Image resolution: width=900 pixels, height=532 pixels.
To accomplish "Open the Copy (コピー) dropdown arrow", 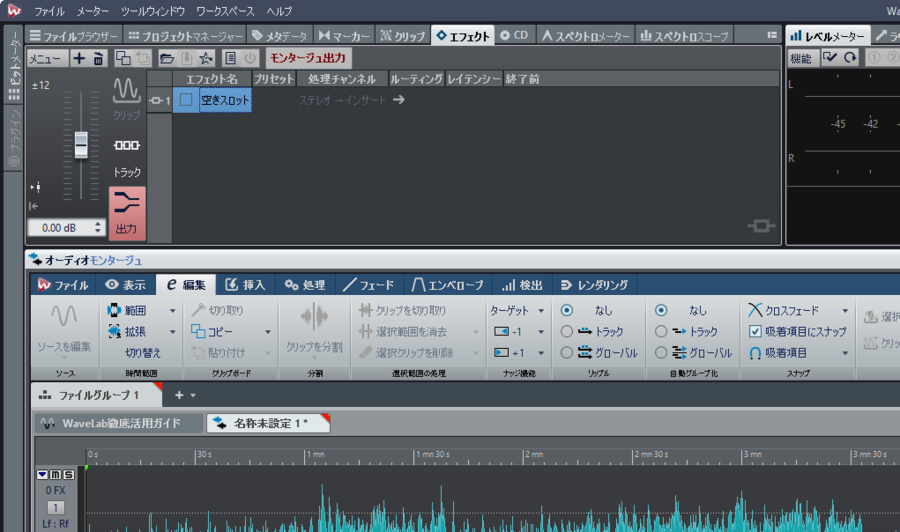I will tap(267, 332).
